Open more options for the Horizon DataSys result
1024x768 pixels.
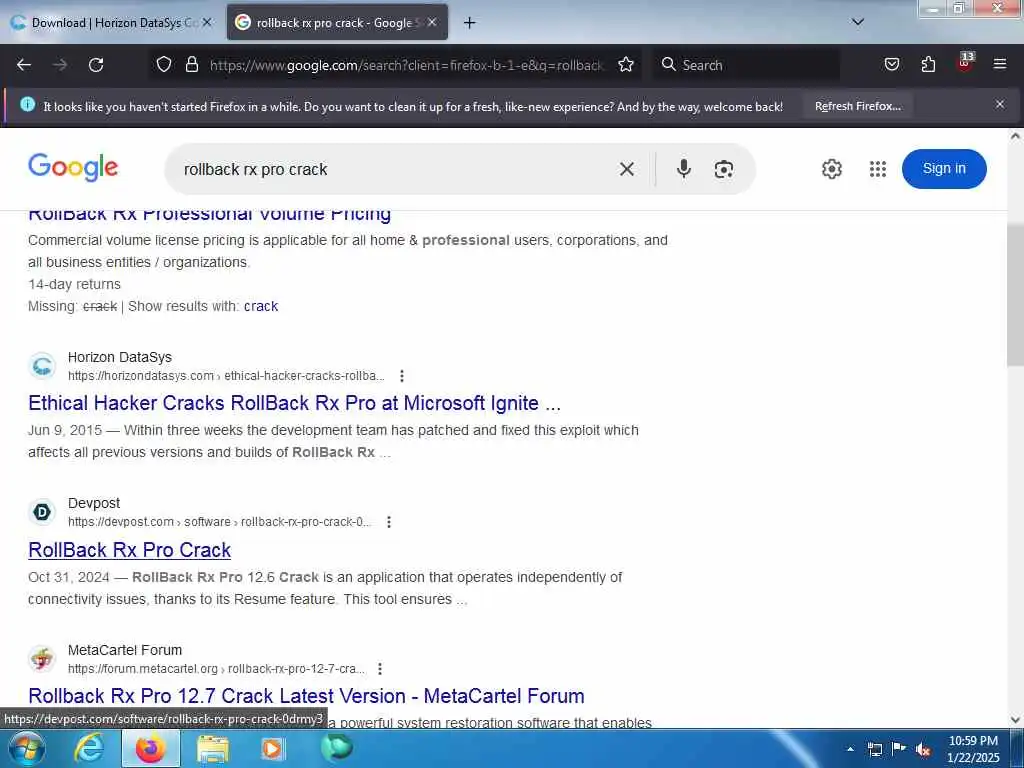[x=402, y=376]
